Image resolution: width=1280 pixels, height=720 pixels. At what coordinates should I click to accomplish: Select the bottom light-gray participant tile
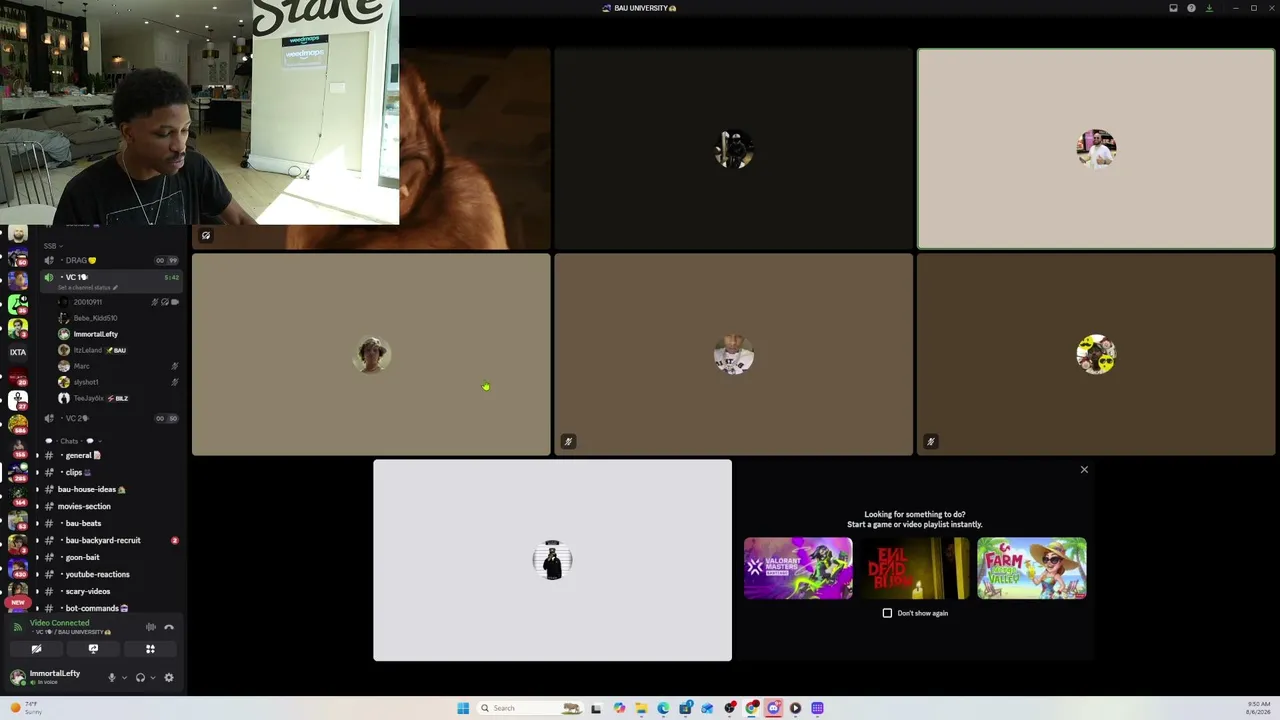(552, 560)
